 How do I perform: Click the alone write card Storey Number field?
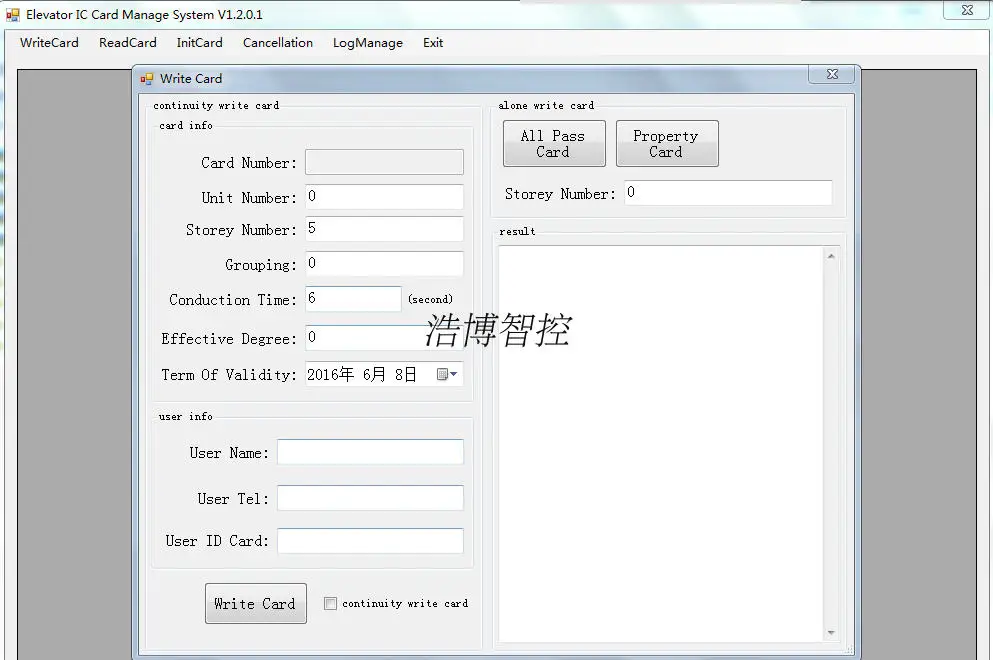tap(728, 193)
